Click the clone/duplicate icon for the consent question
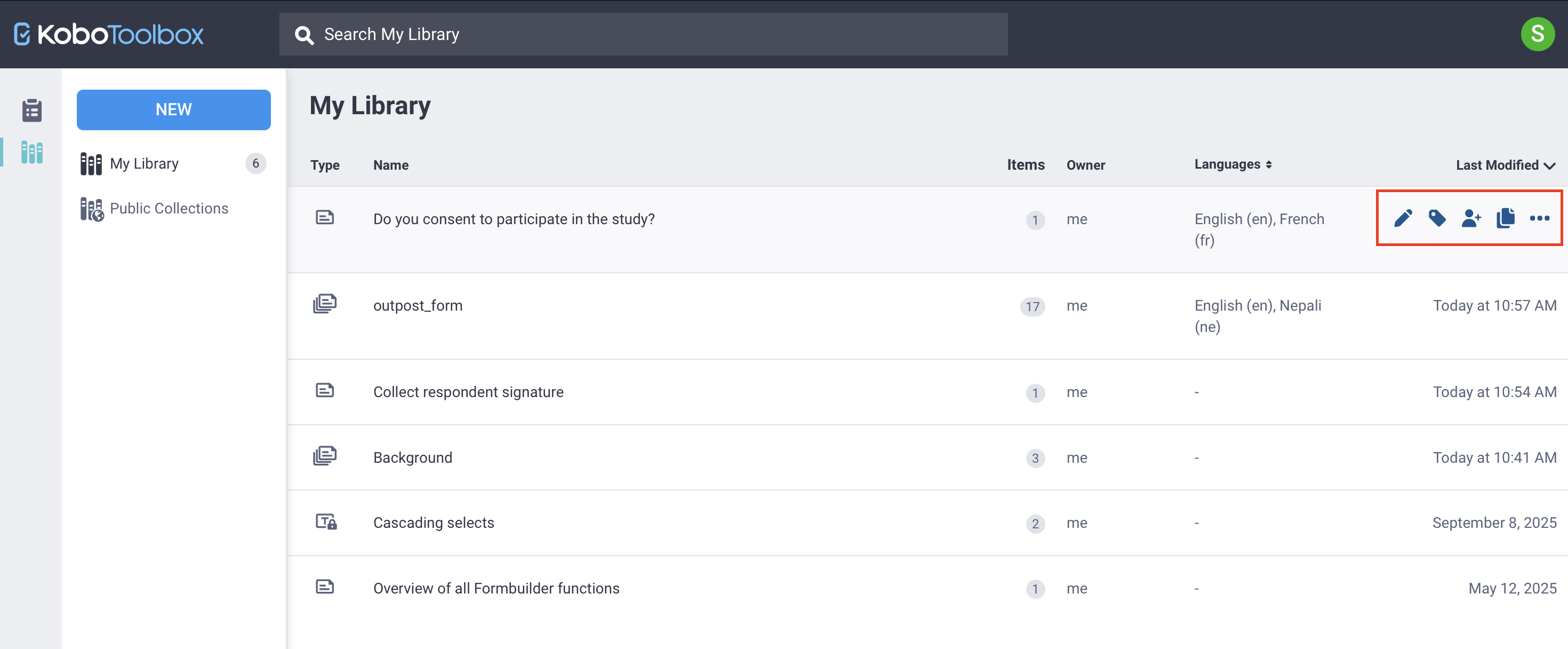Image resolution: width=1568 pixels, height=649 pixels. coord(1505,218)
